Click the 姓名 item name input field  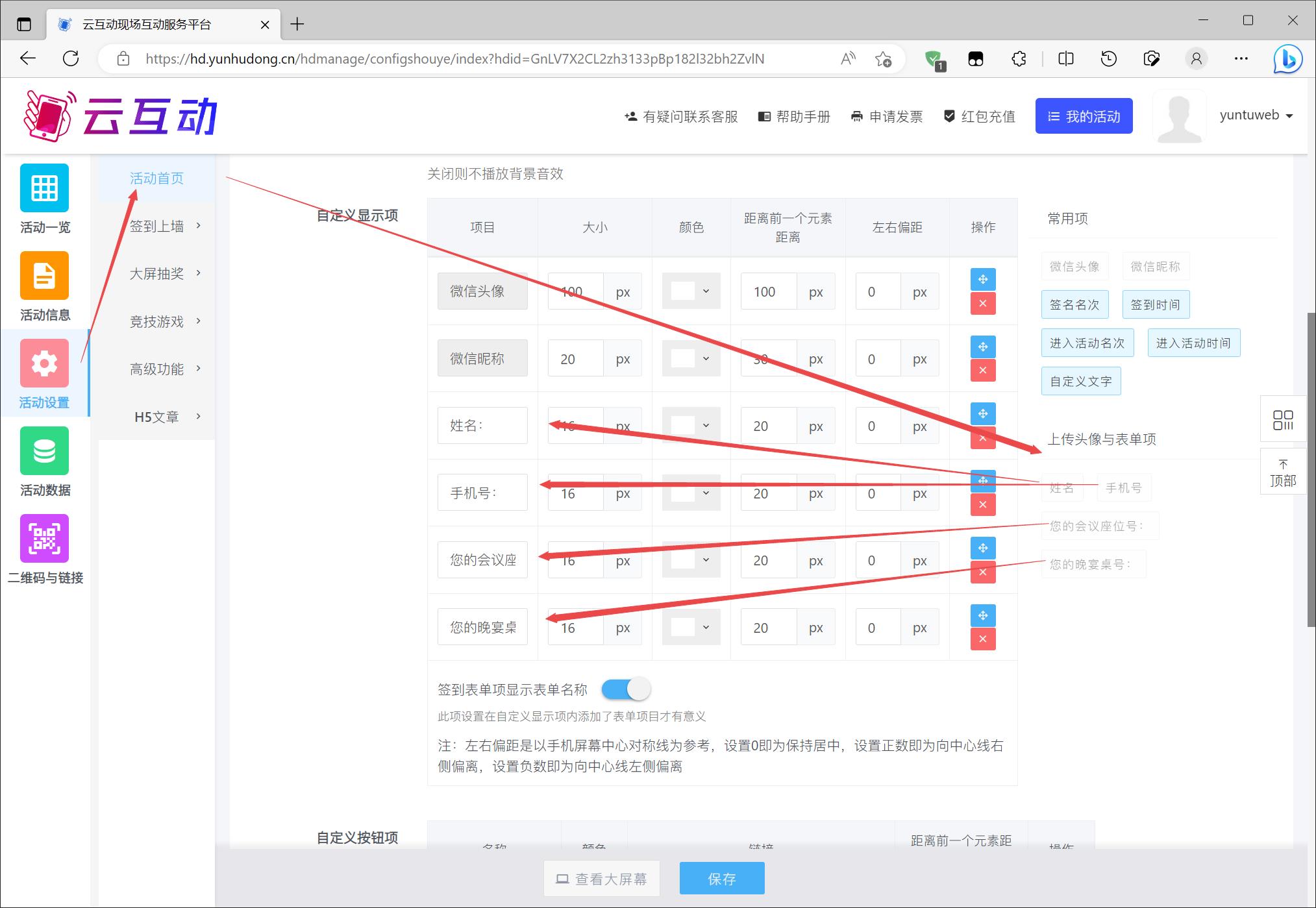pos(482,426)
